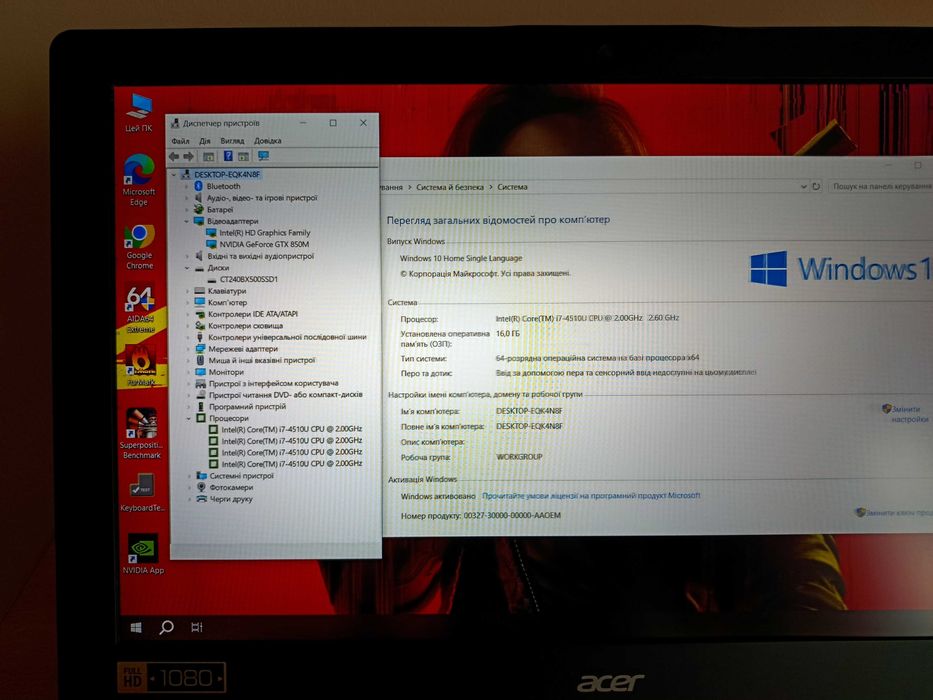
Task: Click the scan for hardware changes monitor icon
Action: pos(264,156)
